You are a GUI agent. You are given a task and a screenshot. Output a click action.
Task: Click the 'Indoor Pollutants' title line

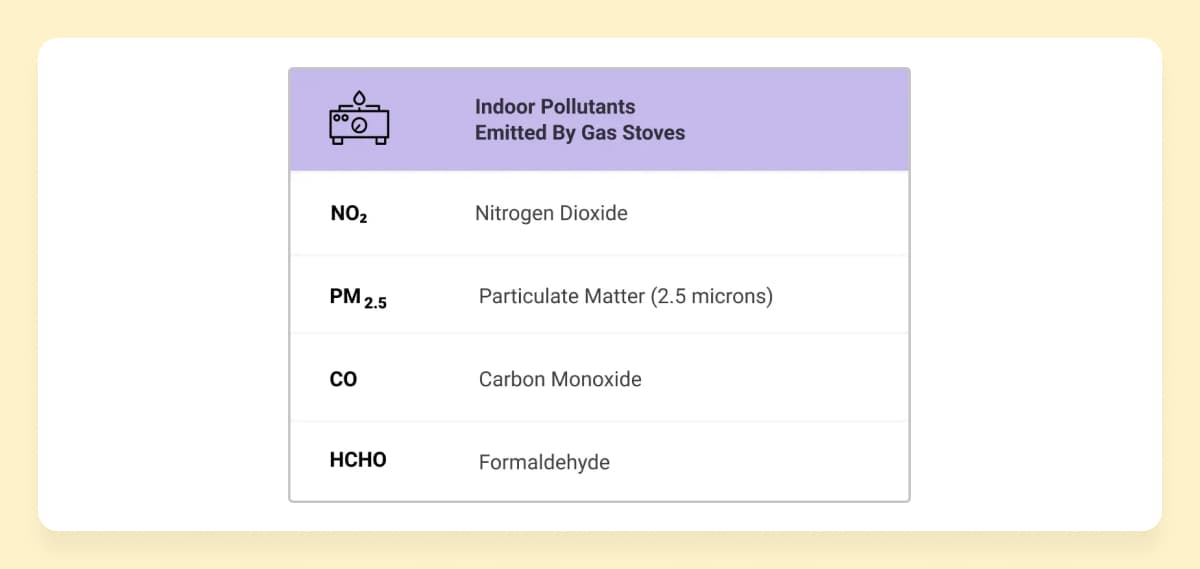pyautogui.click(x=555, y=107)
